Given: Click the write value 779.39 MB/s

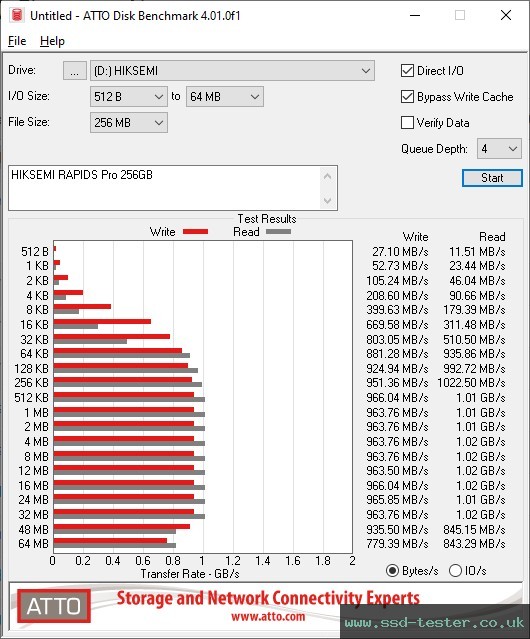Looking at the screenshot, I should tap(397, 544).
